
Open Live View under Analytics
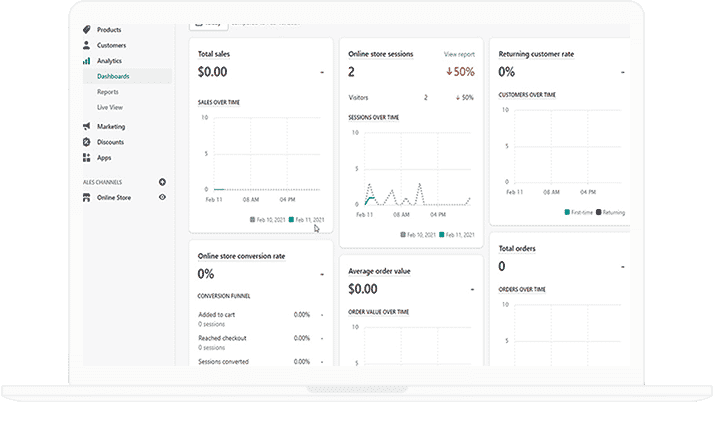tap(110, 107)
